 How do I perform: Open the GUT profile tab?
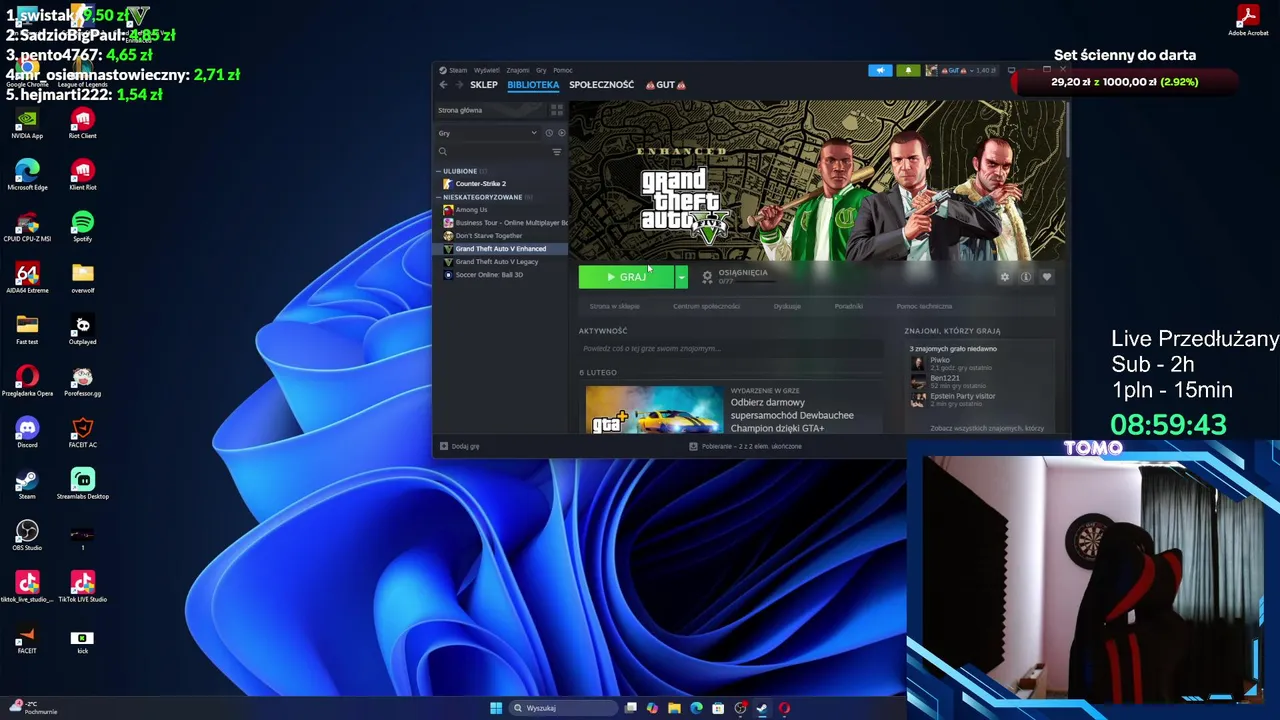tap(666, 85)
